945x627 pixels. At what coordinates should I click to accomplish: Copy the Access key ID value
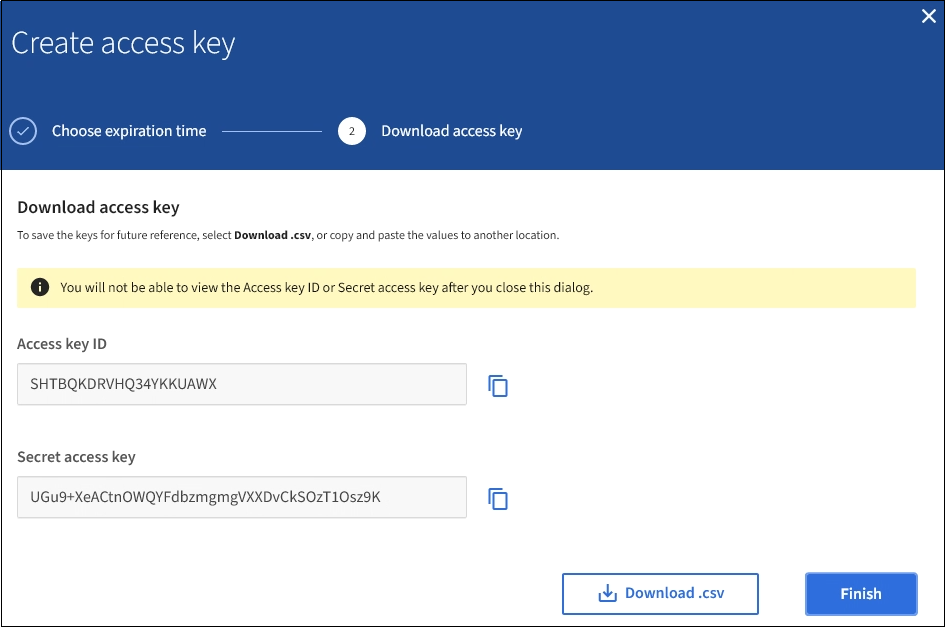point(498,385)
